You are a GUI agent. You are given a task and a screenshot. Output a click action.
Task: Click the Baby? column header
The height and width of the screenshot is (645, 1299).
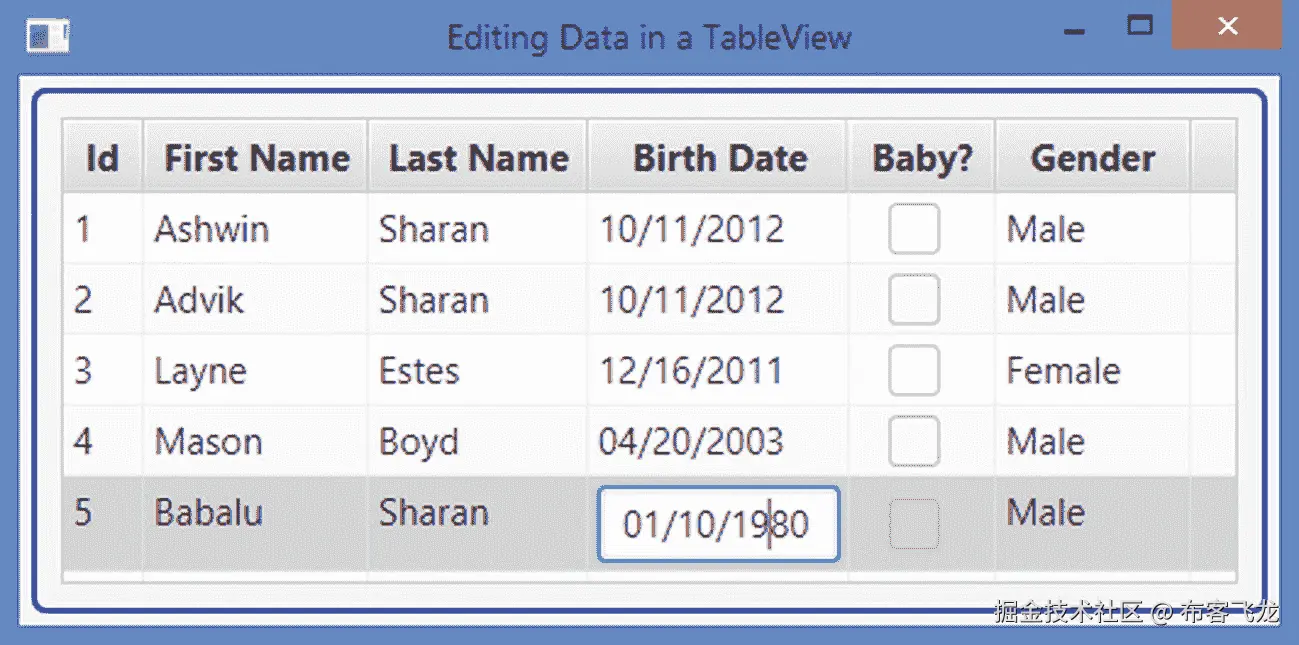tap(922, 158)
